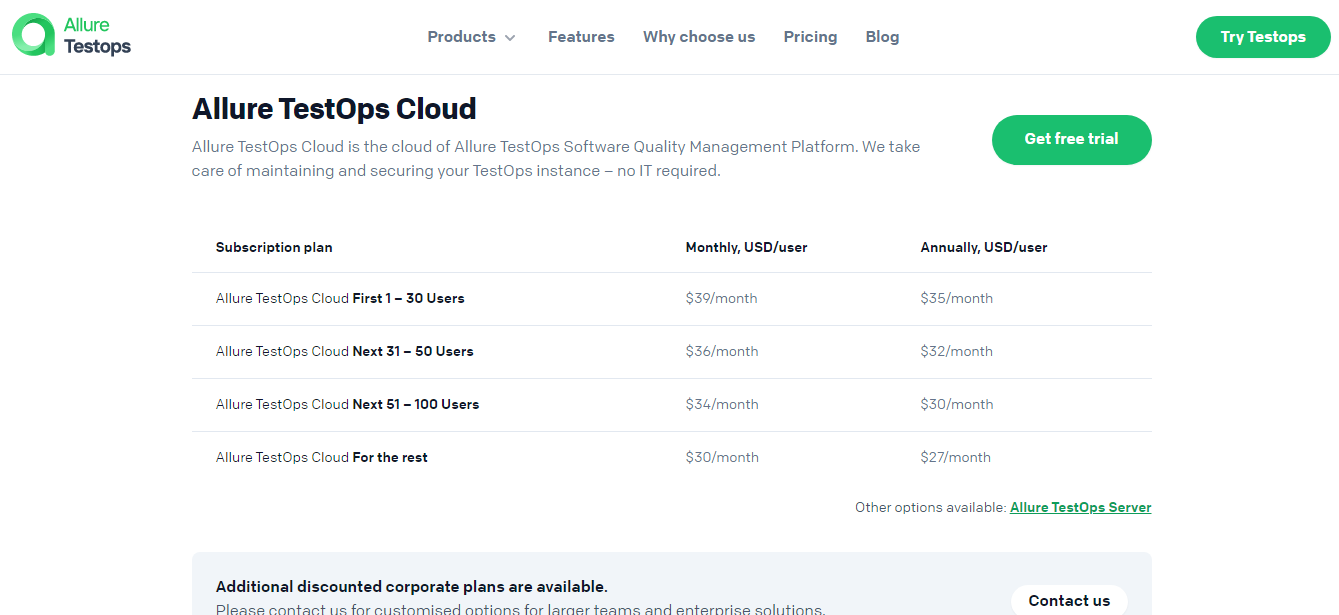The height and width of the screenshot is (615, 1339).
Task: Select the First 1 – 30 Users row
Action: click(340, 298)
